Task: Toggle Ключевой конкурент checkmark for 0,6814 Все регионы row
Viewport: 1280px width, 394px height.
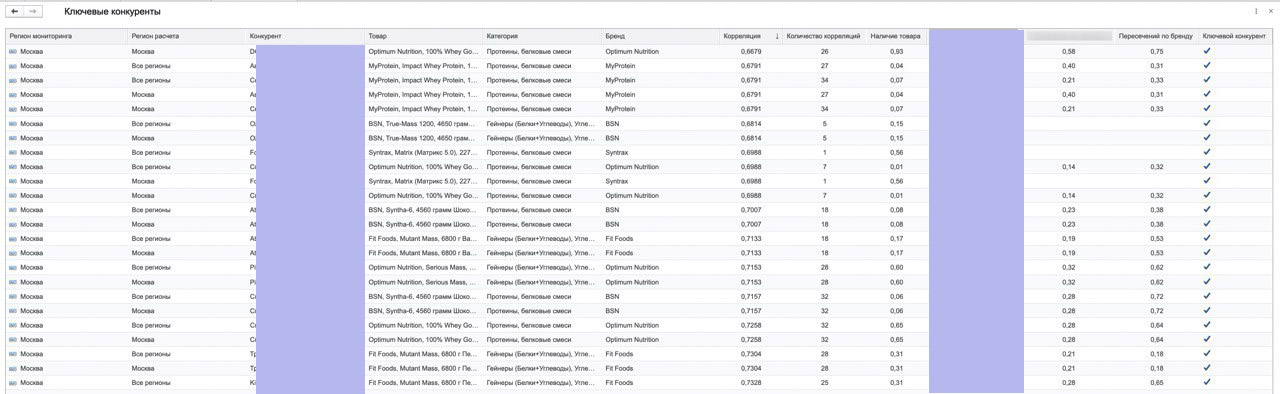Action: click(1207, 123)
